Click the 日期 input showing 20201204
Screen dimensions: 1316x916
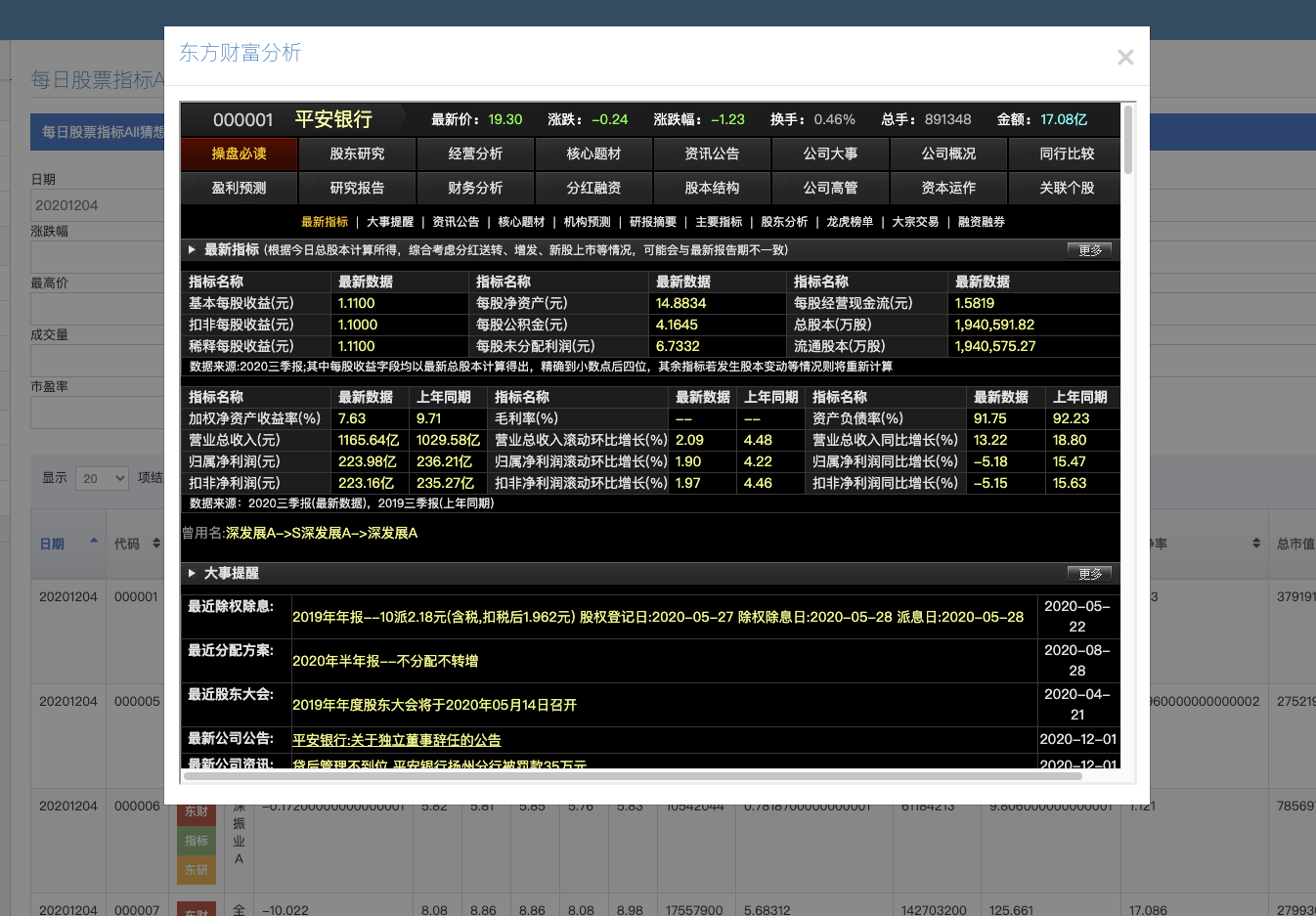(x=98, y=205)
